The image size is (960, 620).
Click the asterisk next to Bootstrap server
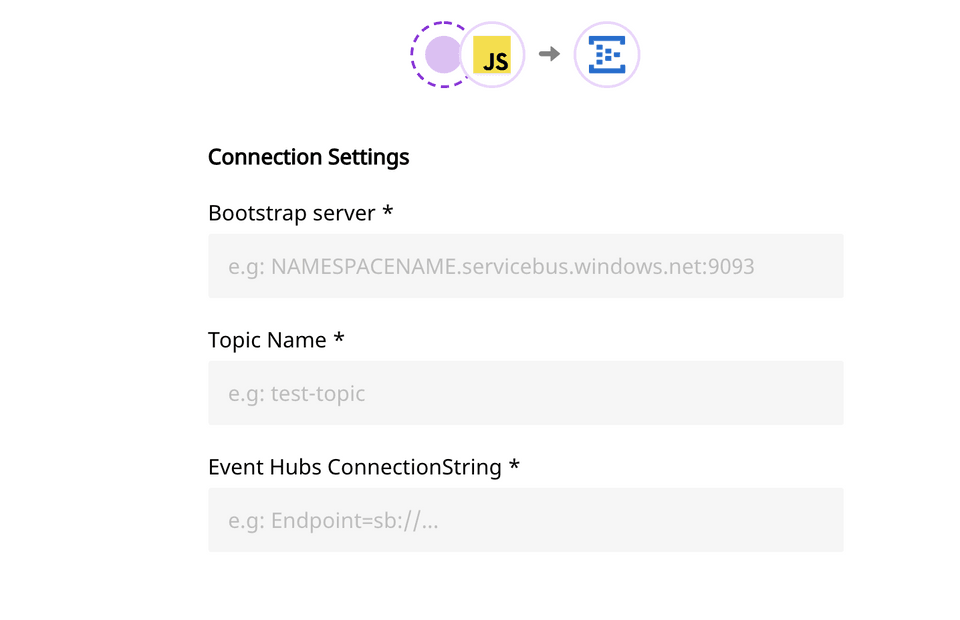point(388,211)
